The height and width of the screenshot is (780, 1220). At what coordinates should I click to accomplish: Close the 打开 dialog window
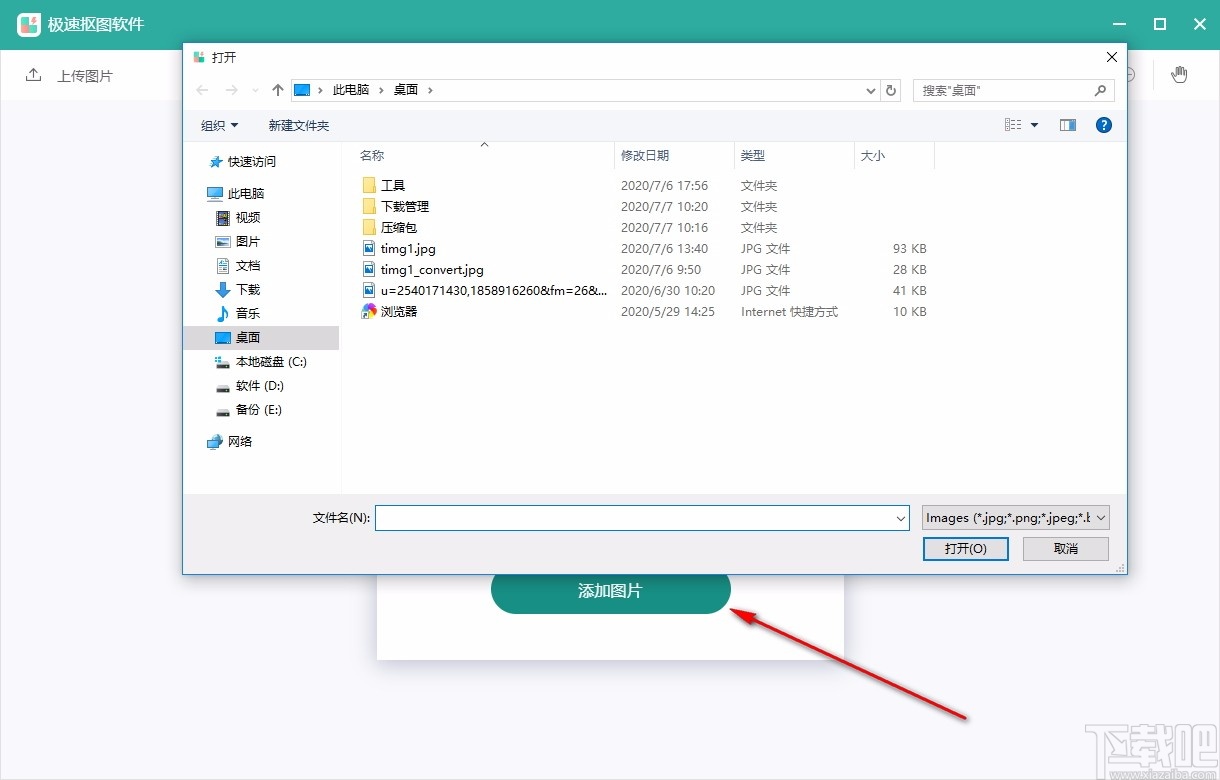point(1111,57)
